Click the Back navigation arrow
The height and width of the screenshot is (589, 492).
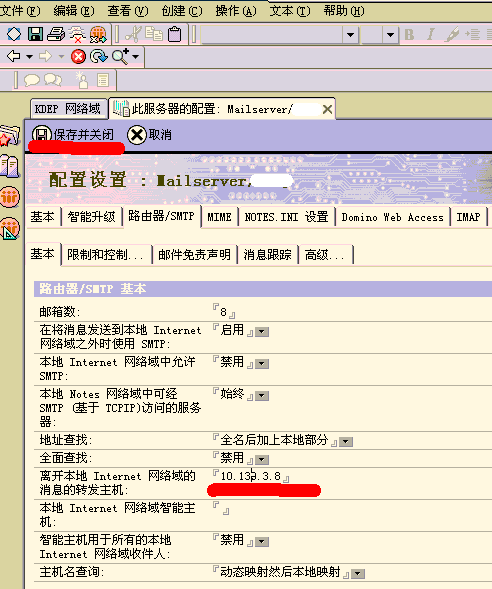tap(14, 56)
